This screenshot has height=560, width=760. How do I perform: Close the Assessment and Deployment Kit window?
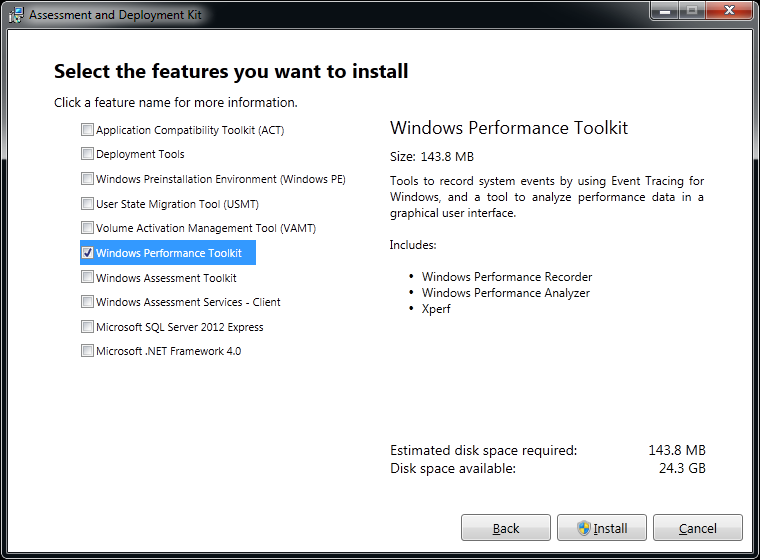729,11
